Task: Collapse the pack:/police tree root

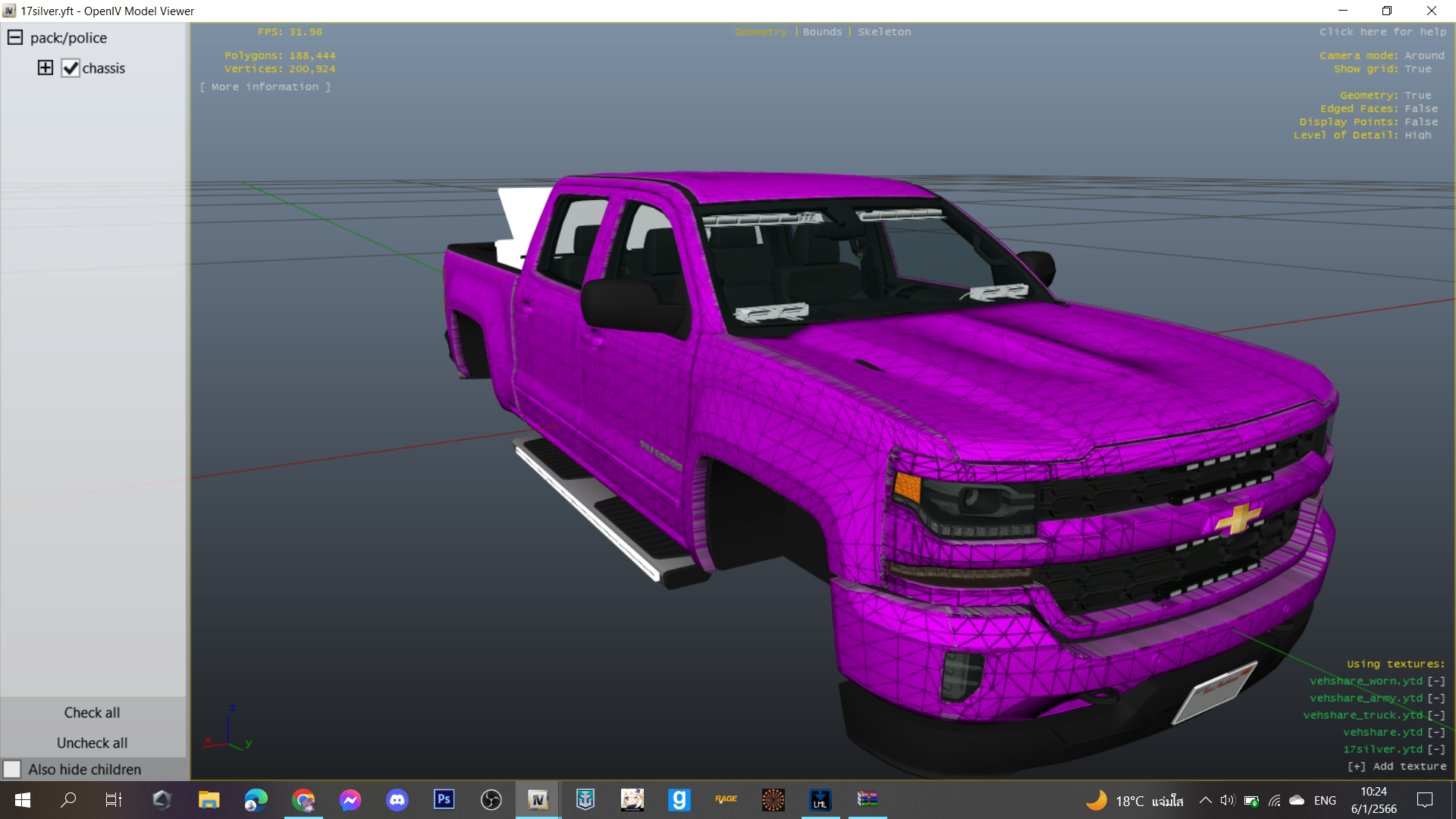Action: coord(15,37)
